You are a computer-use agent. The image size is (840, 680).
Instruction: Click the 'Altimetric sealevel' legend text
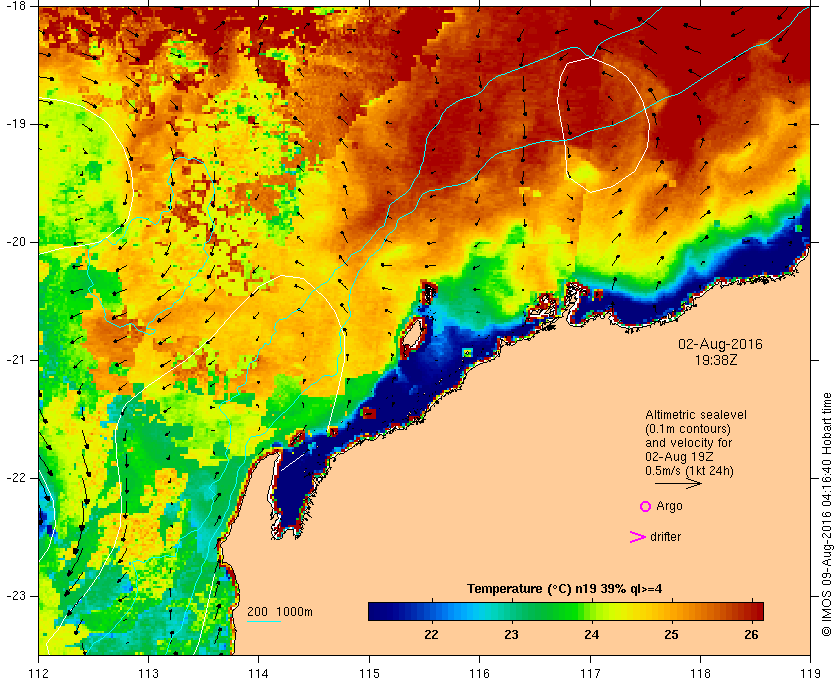coord(695,415)
